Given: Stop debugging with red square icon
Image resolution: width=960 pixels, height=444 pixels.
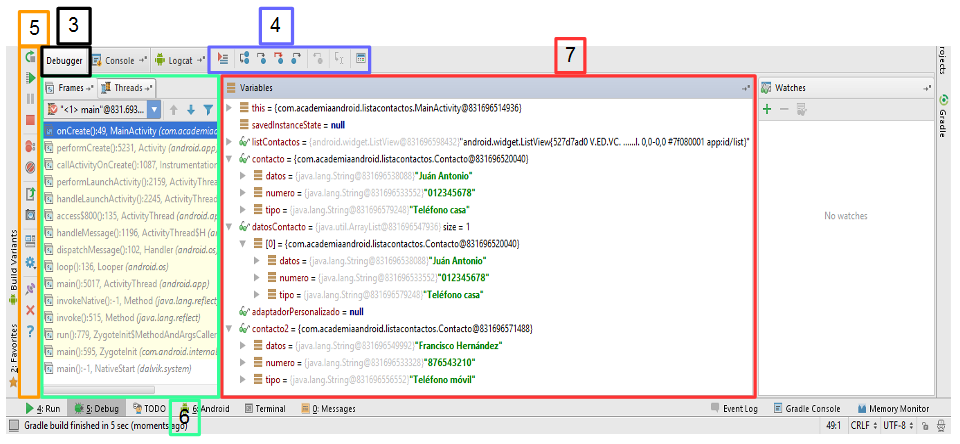Looking at the screenshot, I should (x=29, y=119).
